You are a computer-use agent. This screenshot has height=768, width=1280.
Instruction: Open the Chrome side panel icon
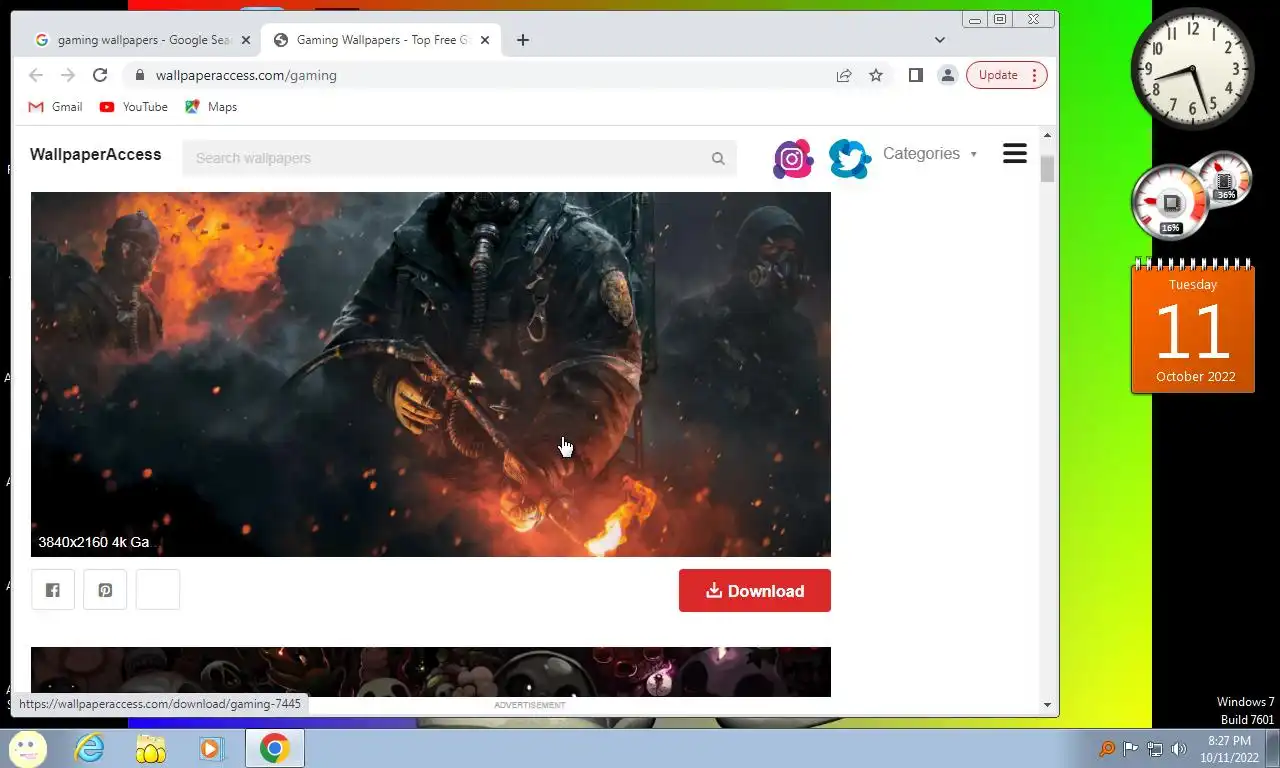(915, 75)
